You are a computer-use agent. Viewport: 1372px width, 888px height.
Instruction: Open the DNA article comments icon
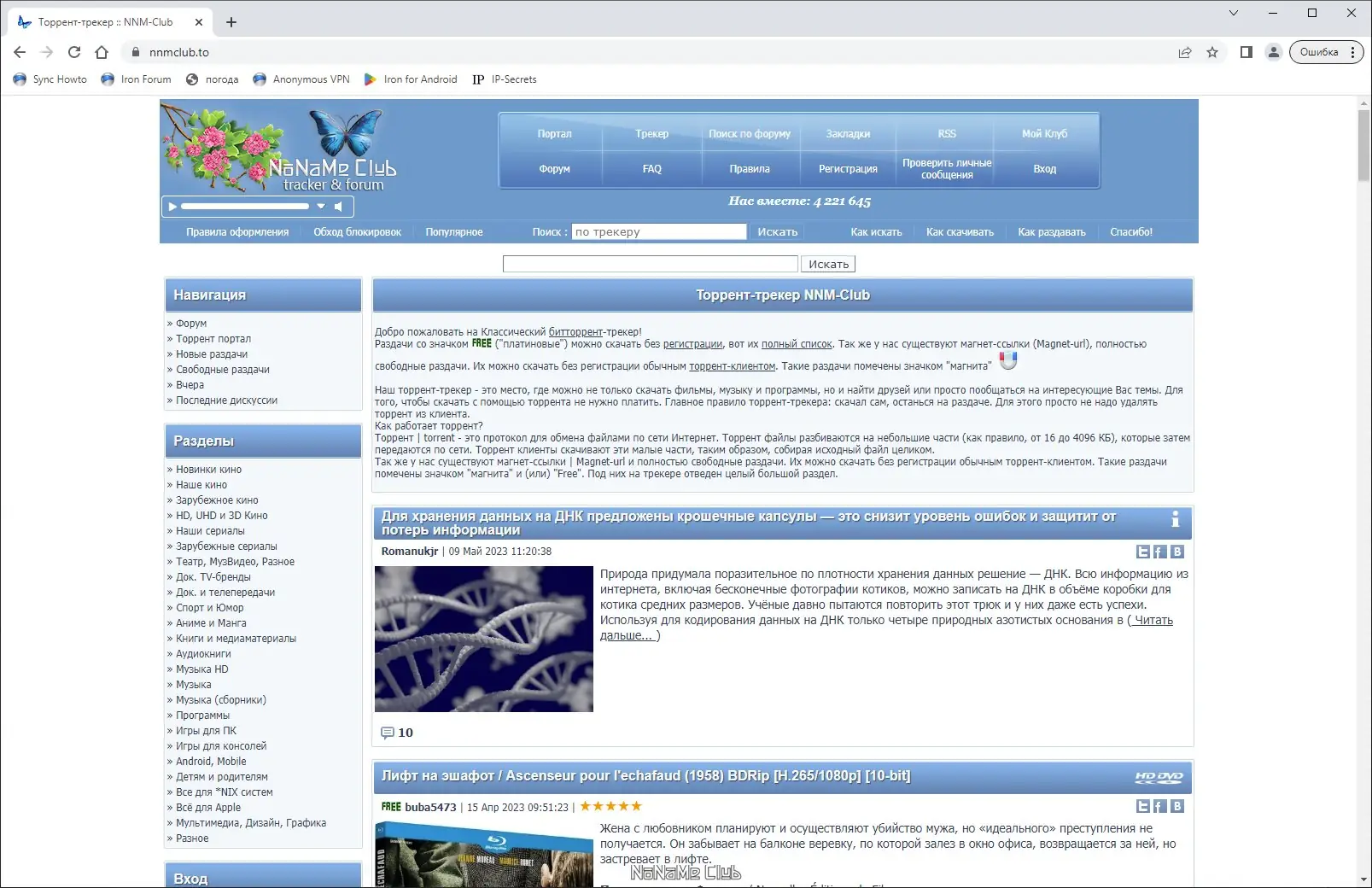[388, 733]
